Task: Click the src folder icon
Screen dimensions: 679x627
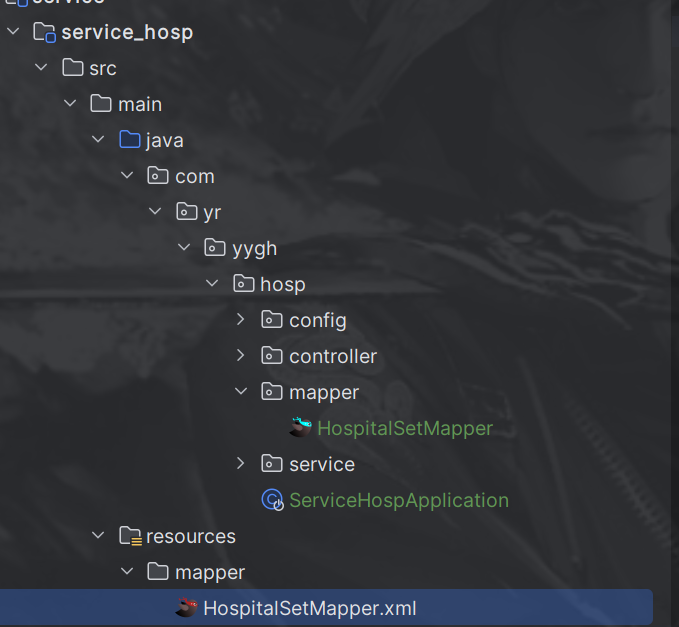Action: 73,68
